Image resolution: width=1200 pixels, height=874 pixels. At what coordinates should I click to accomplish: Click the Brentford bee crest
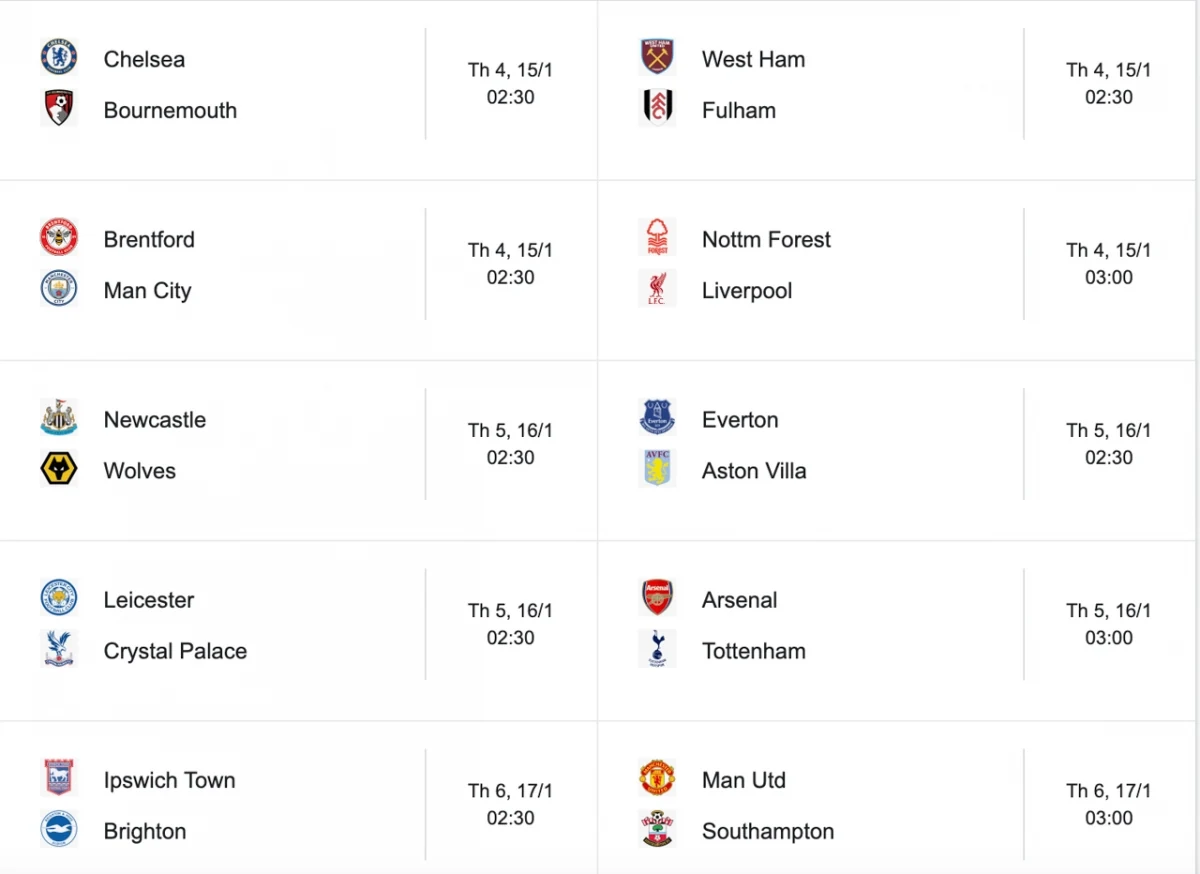point(59,237)
